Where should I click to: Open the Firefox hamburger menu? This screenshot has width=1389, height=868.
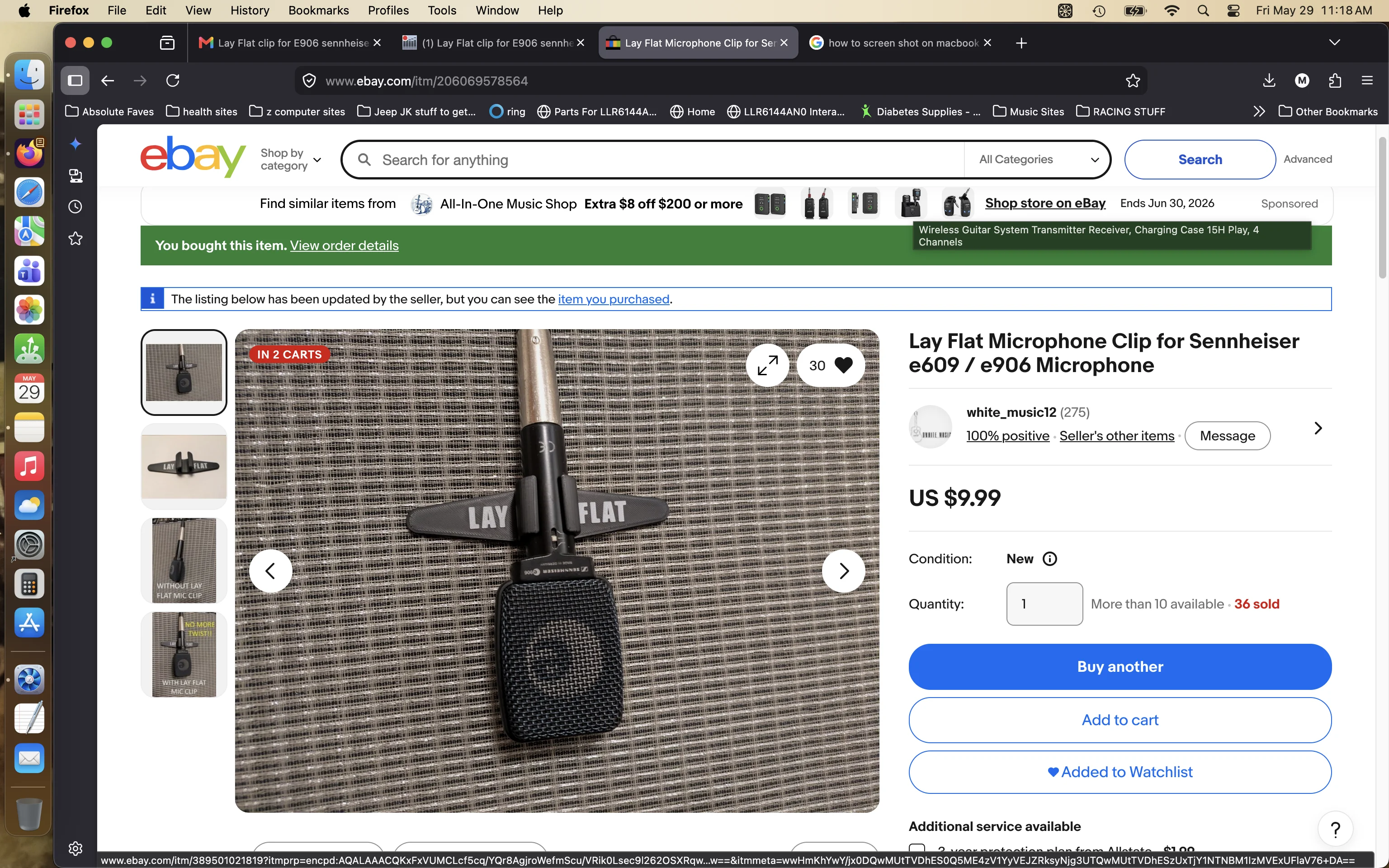pyautogui.click(x=1367, y=80)
